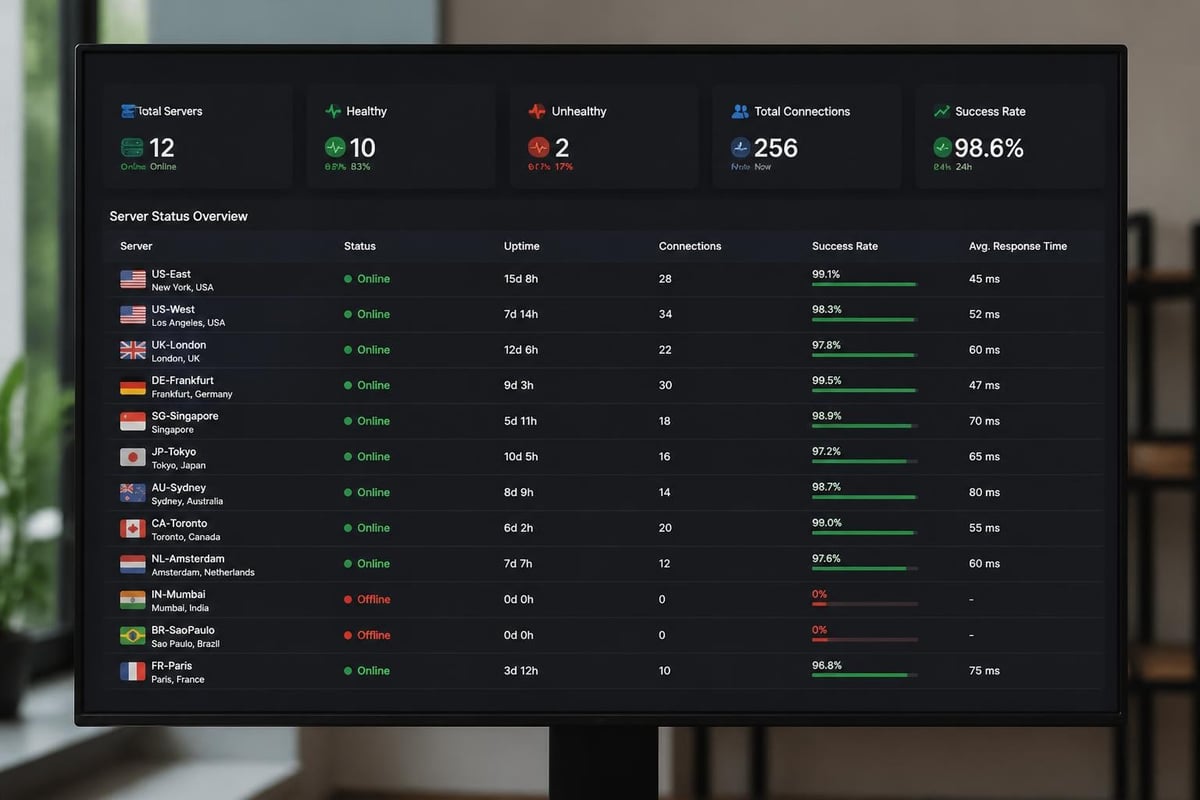
Task: Select the CA-Toronto server name
Action: tap(180, 523)
